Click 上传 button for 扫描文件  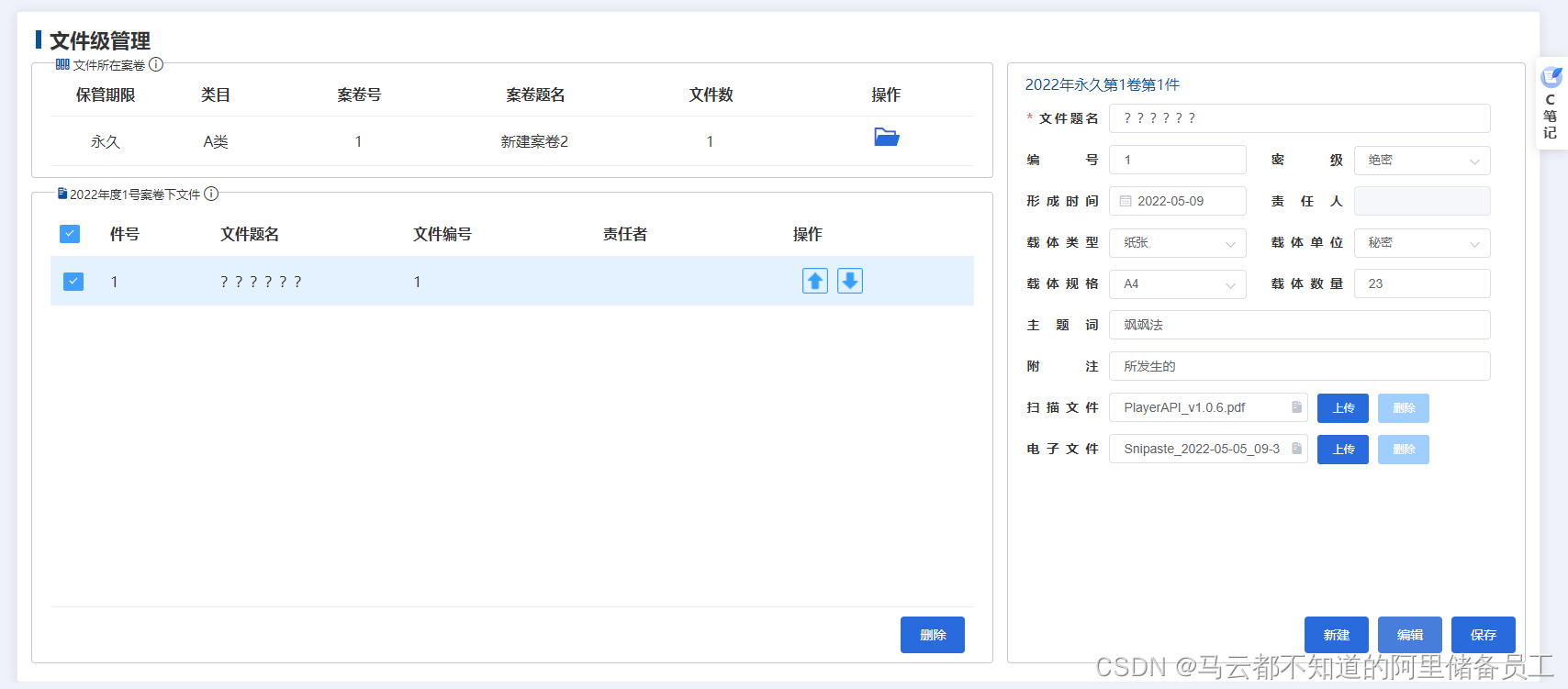(x=1343, y=408)
